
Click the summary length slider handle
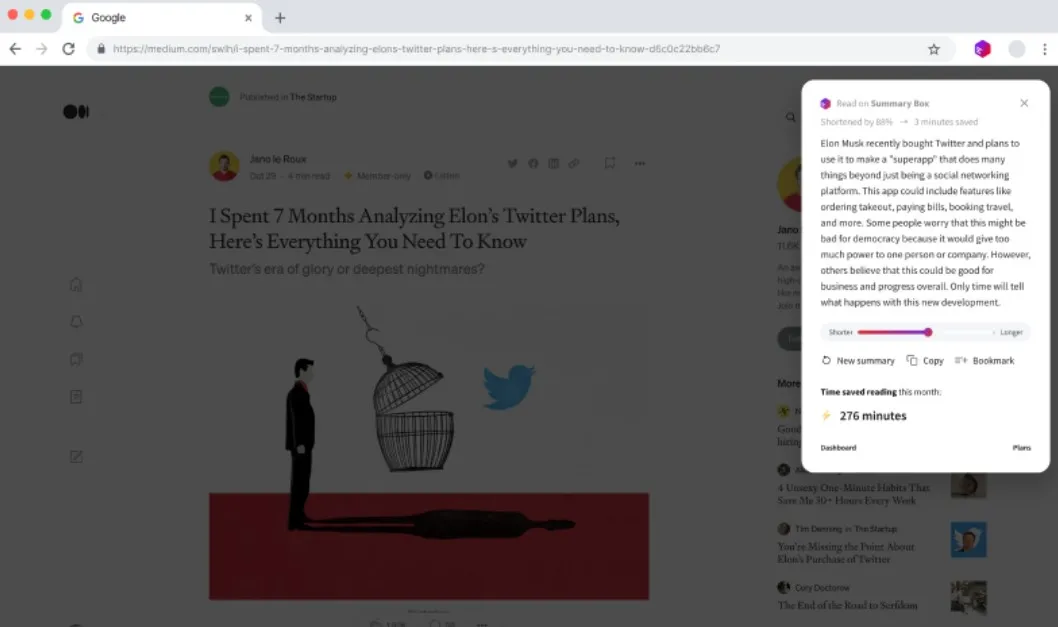point(928,332)
